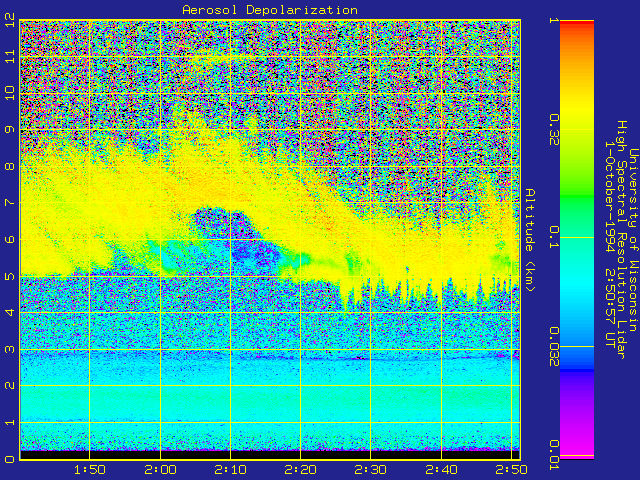Screen dimensions: 640x480
Task: Click the altitude label 1
Action: (10, 422)
